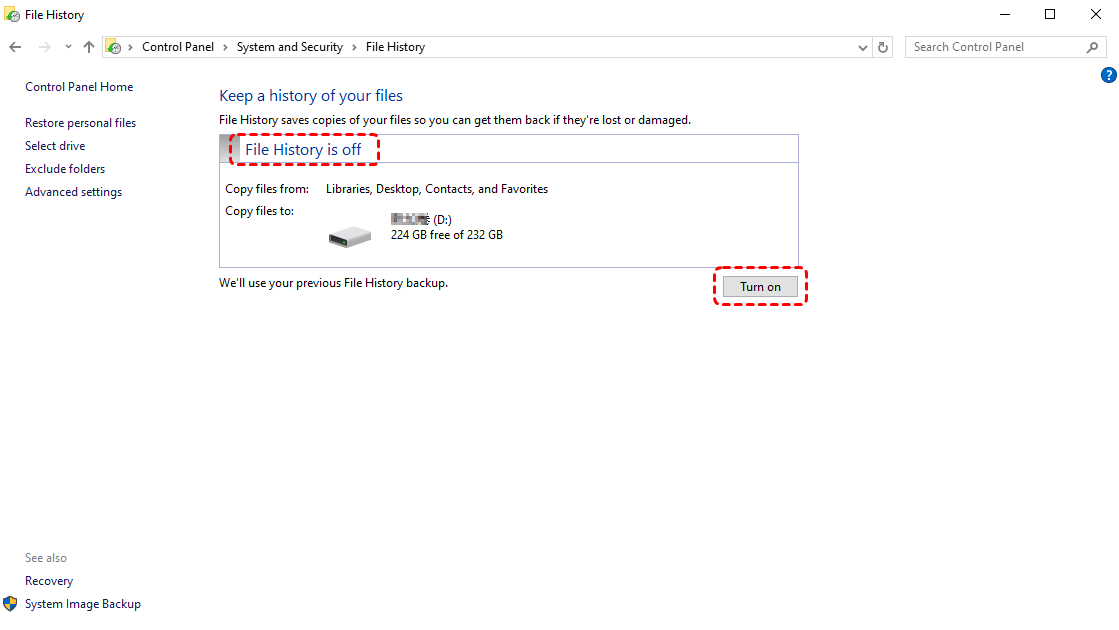Open Restore personal files link
Viewport: 1119px width, 630px height.
click(x=80, y=123)
